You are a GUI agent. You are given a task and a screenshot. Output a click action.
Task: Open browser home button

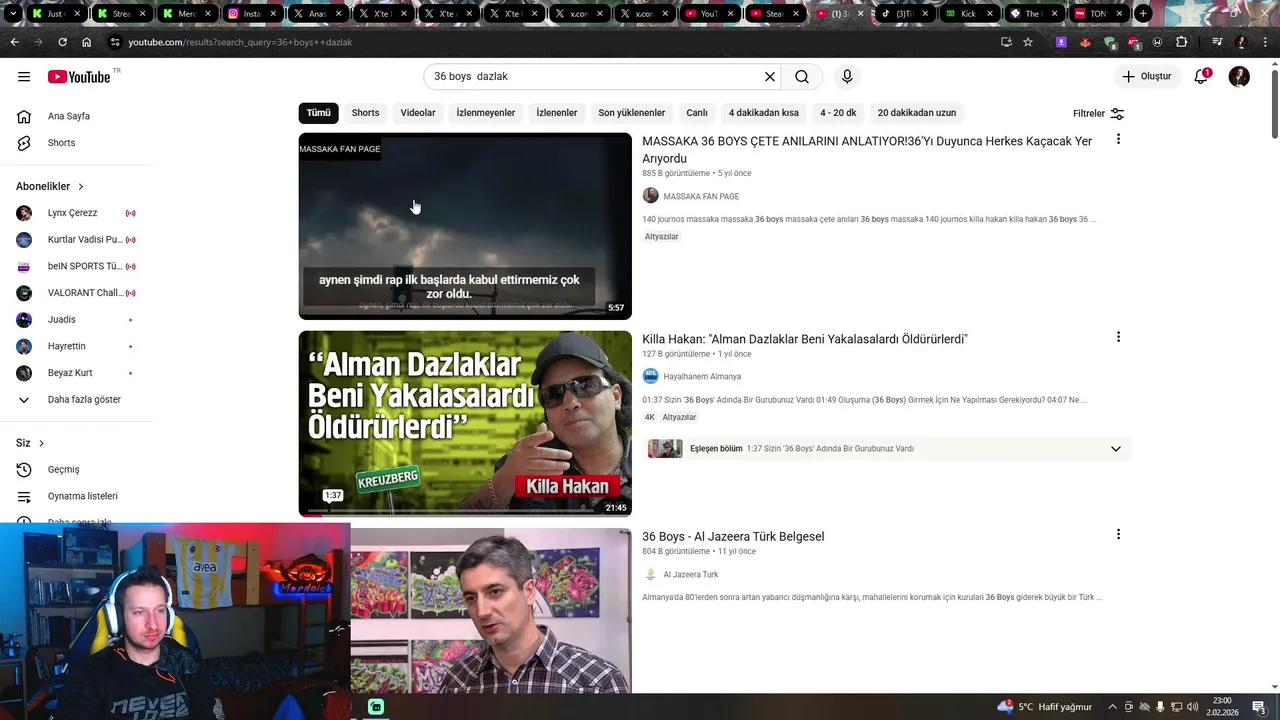86,42
